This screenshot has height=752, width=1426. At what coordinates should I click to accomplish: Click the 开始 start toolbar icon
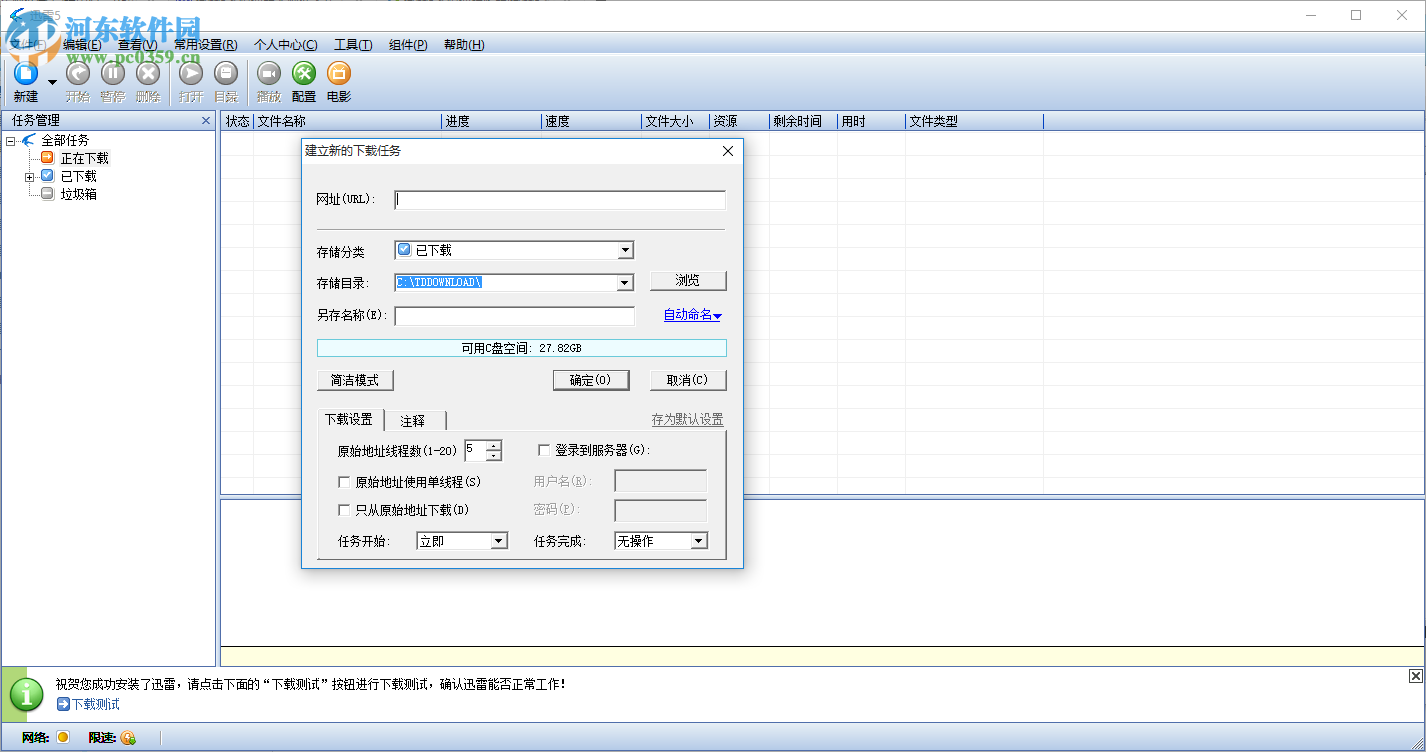(77, 73)
